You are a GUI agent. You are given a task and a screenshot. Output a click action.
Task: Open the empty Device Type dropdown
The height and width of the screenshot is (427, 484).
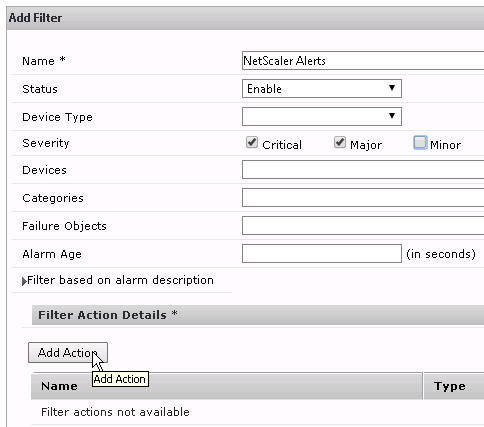[322, 116]
